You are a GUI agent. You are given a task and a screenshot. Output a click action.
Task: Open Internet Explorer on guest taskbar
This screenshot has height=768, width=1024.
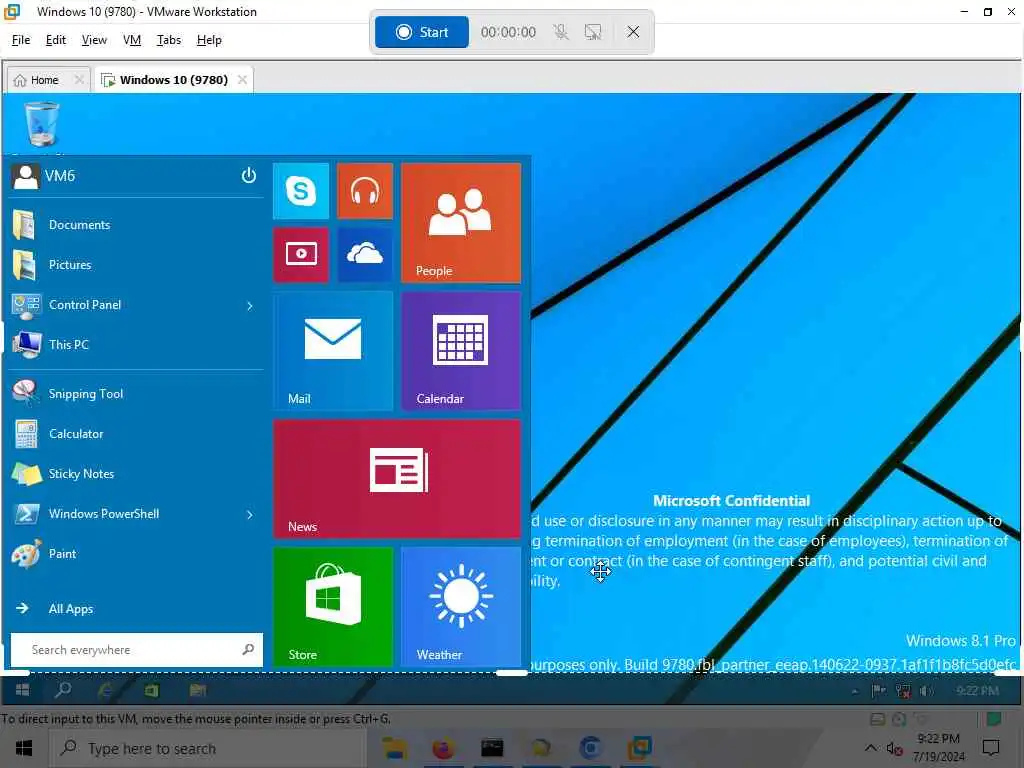105,690
